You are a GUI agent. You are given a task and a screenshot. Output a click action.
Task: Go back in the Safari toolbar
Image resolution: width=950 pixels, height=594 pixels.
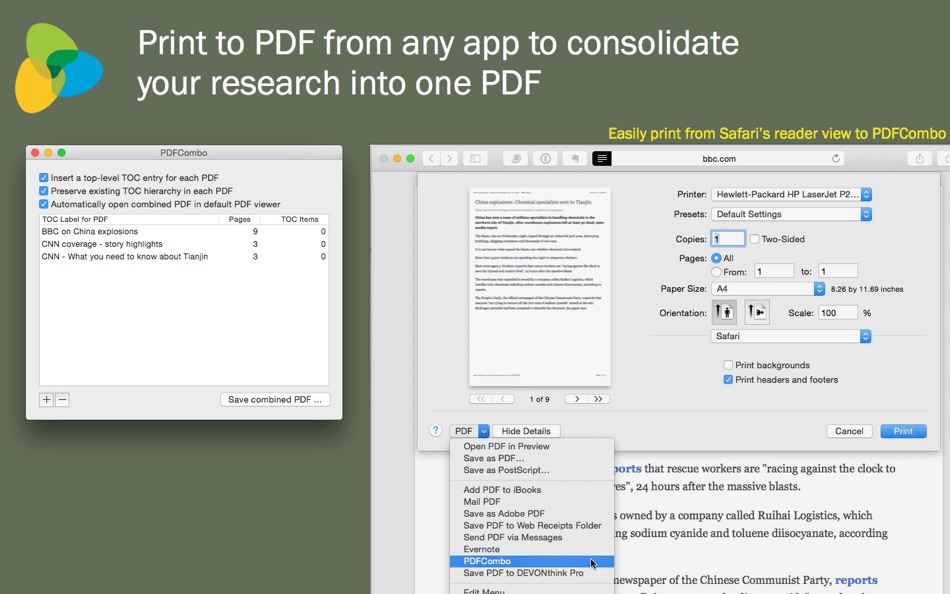tap(431, 159)
